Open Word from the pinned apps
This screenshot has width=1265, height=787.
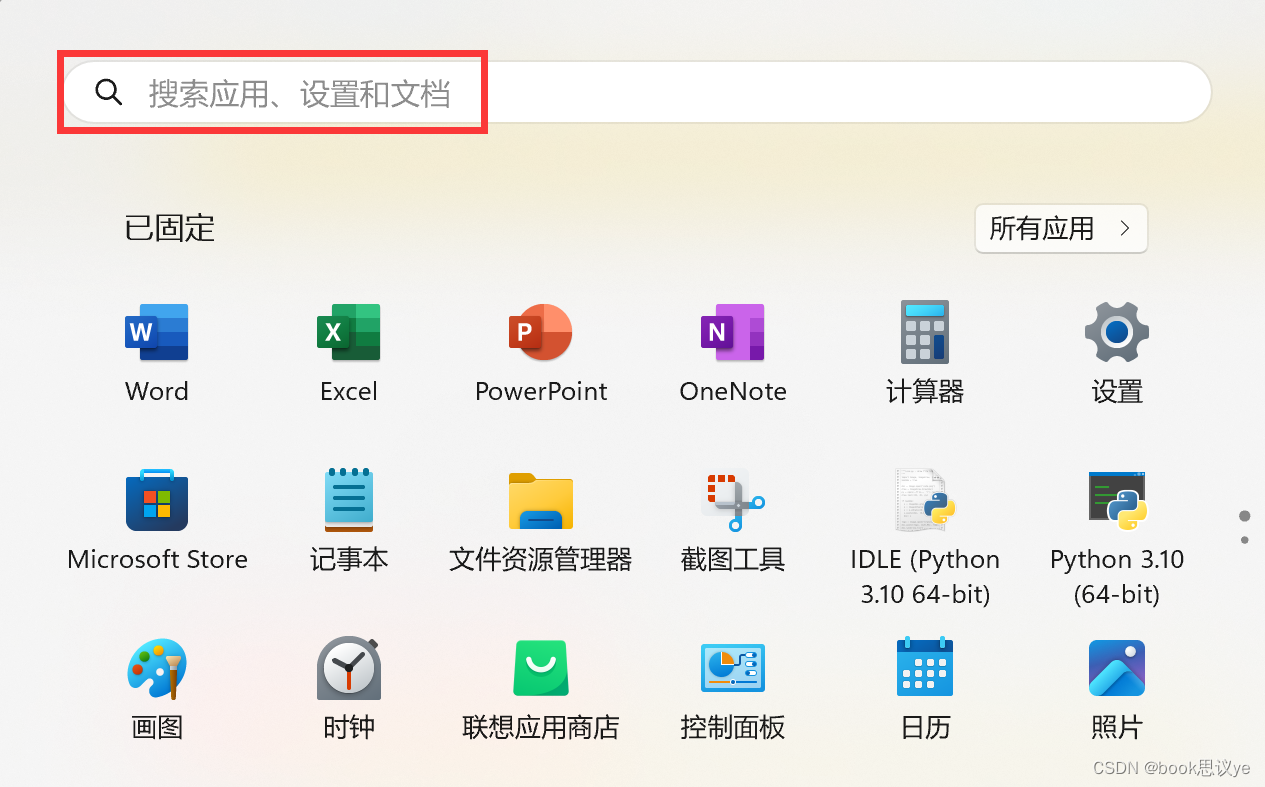pyautogui.click(x=156, y=332)
